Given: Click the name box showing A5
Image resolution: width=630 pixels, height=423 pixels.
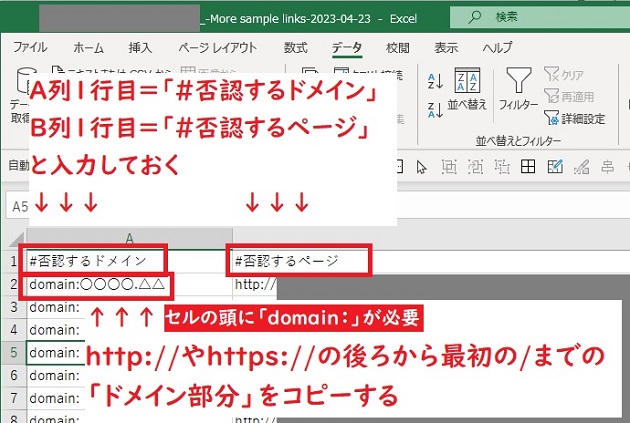Looking at the screenshot, I should tap(18, 206).
